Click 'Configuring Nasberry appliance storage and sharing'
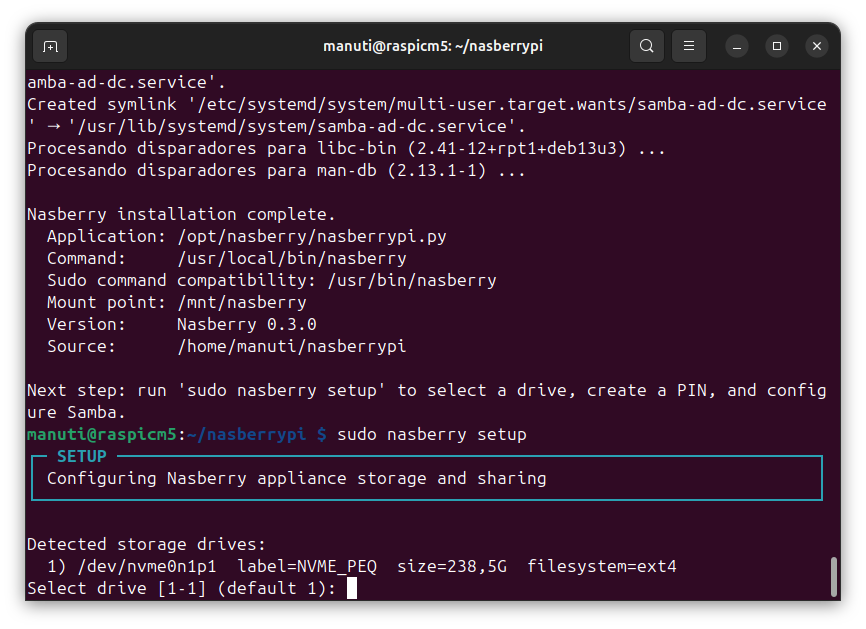 coord(297,478)
